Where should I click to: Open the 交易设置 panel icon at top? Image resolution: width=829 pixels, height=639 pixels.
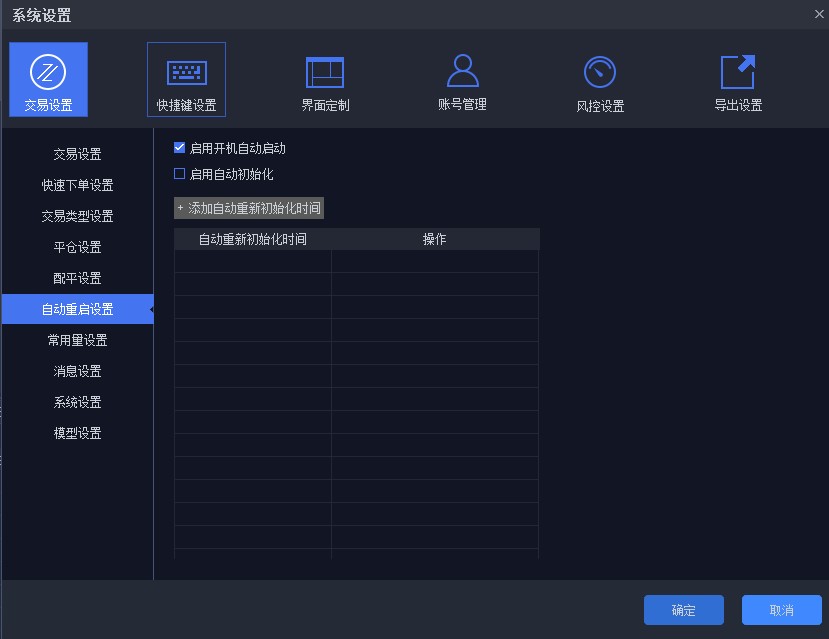(x=47, y=79)
